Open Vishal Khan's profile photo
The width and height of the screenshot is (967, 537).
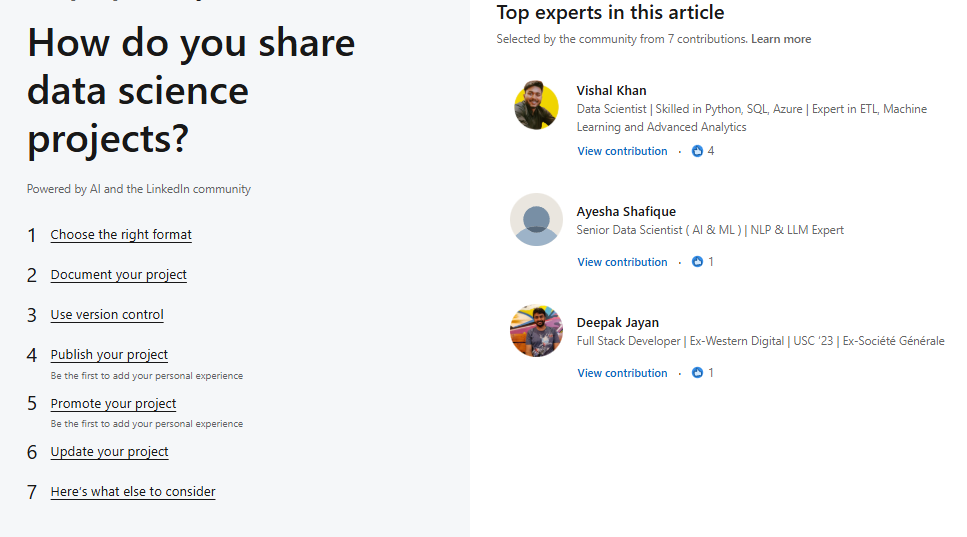tap(537, 105)
